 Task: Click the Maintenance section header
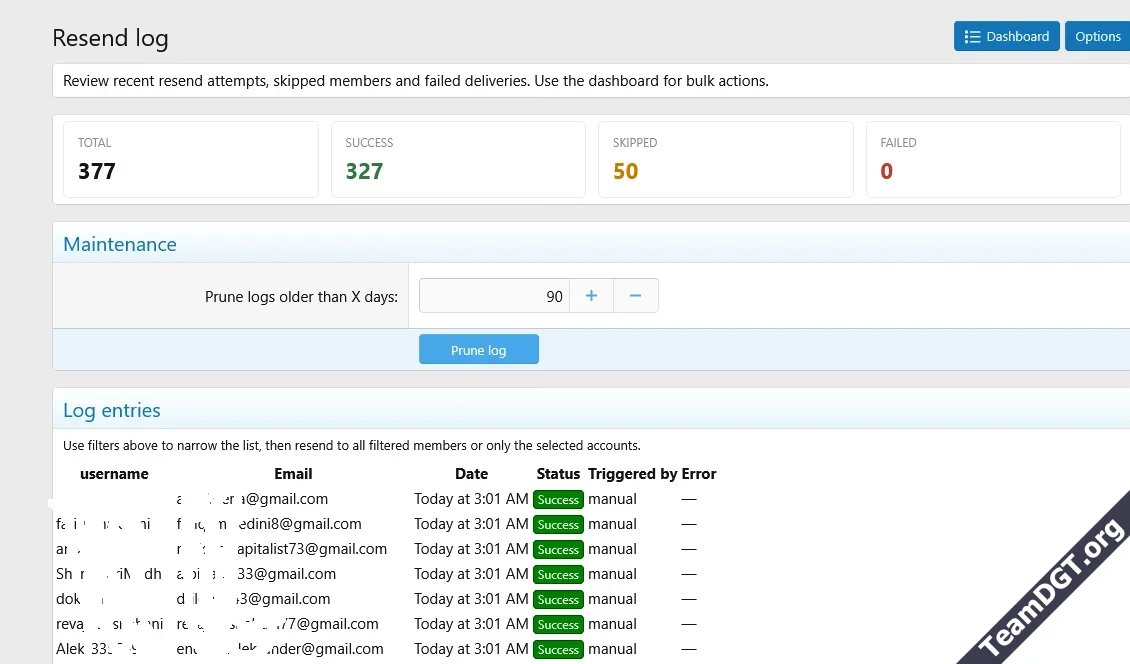click(x=120, y=244)
